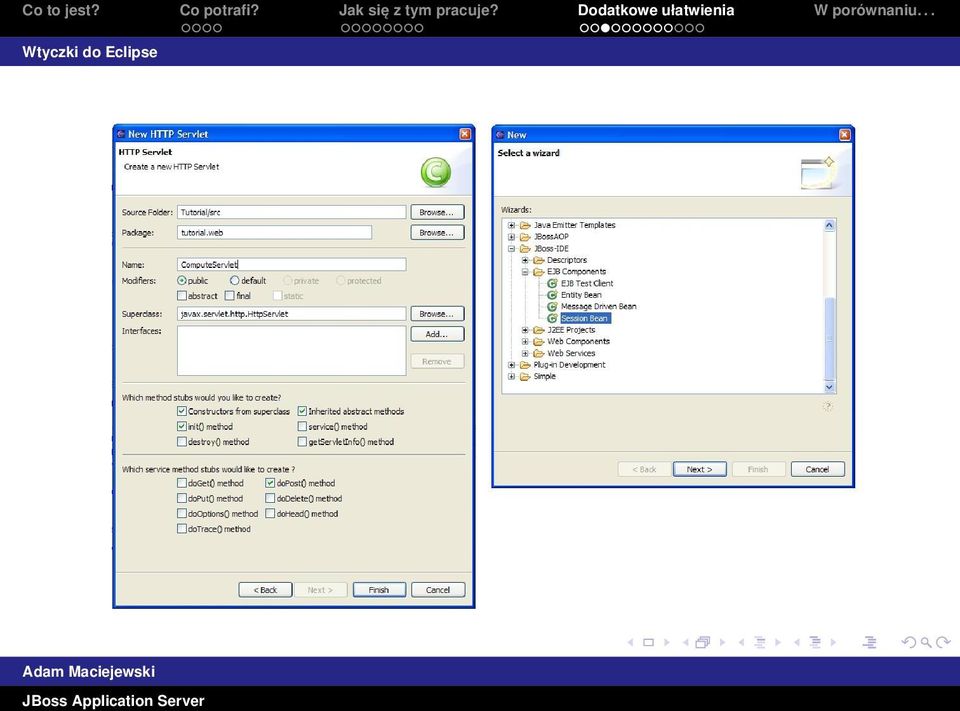Click into the Package text field

pyautogui.click(x=274, y=233)
